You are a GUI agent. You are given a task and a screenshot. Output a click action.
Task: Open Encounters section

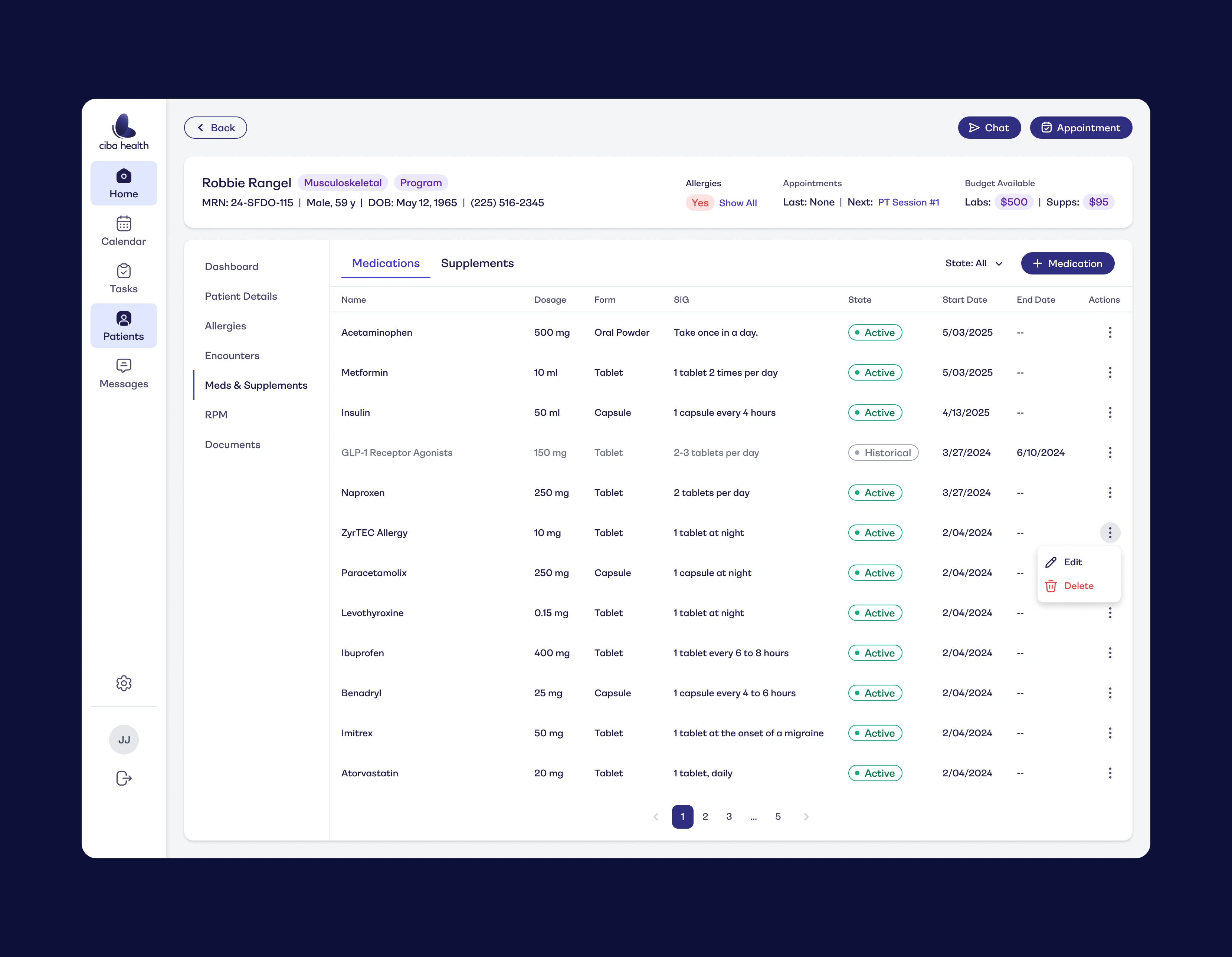pos(232,356)
